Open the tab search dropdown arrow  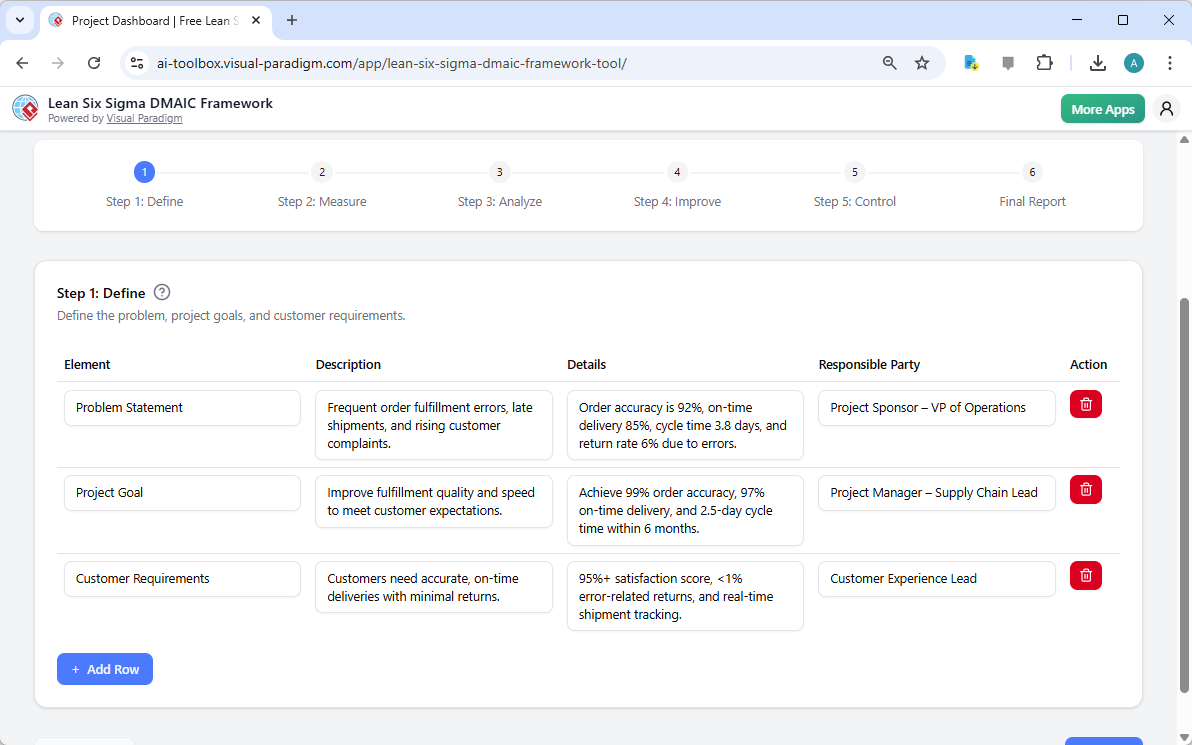19,20
